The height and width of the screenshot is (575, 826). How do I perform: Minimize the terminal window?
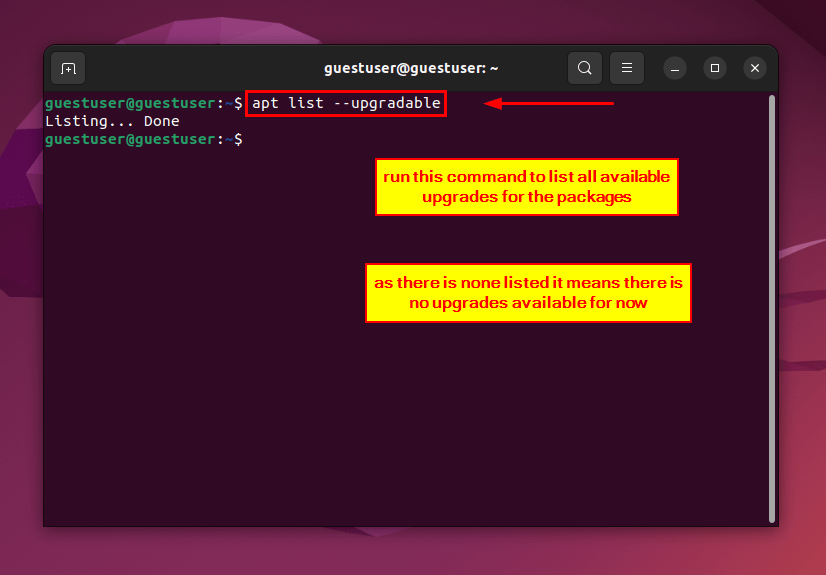(675, 68)
